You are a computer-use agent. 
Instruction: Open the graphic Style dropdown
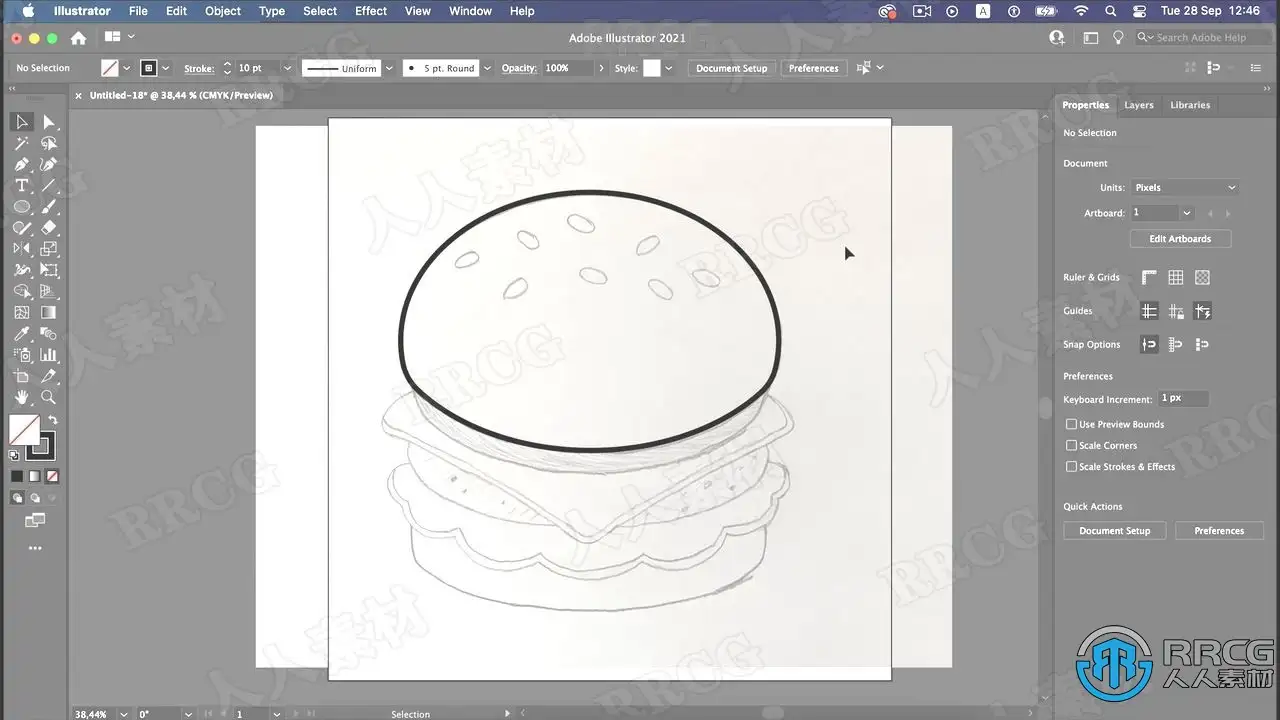tap(668, 68)
